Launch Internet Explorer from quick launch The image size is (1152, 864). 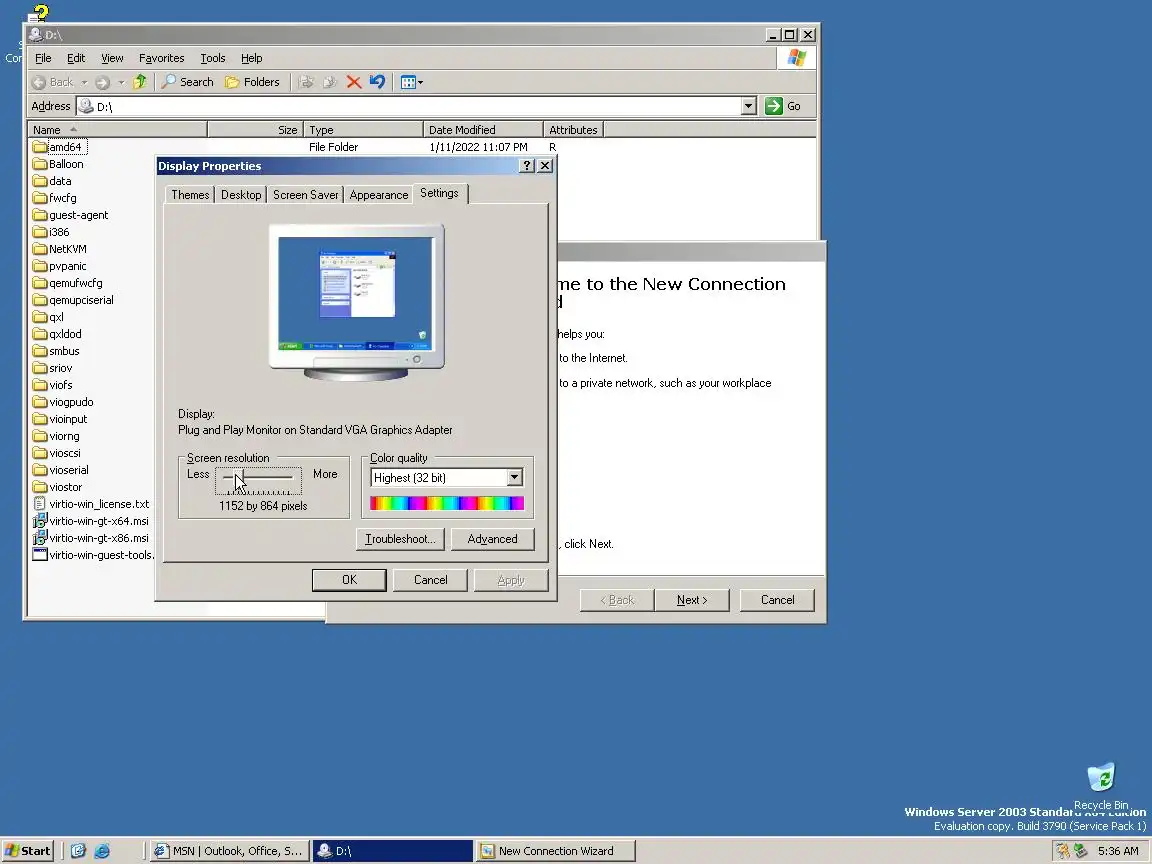[102, 851]
